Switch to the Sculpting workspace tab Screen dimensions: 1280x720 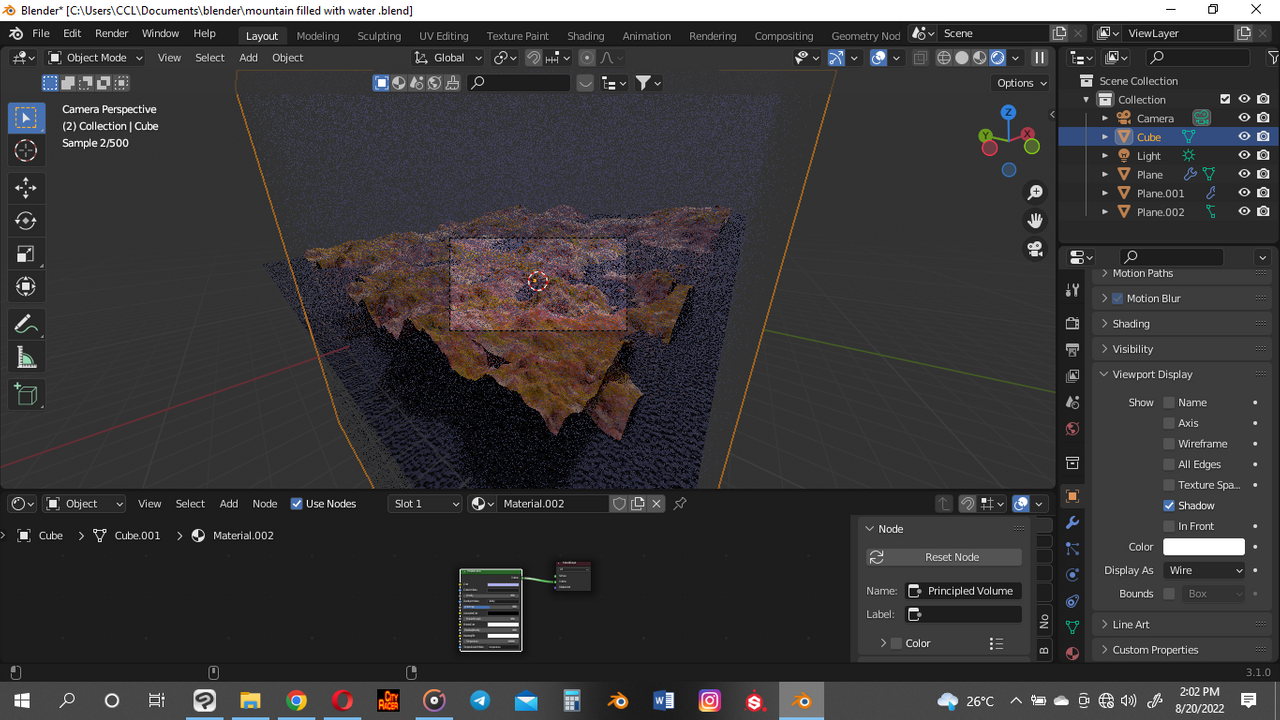[x=379, y=35]
